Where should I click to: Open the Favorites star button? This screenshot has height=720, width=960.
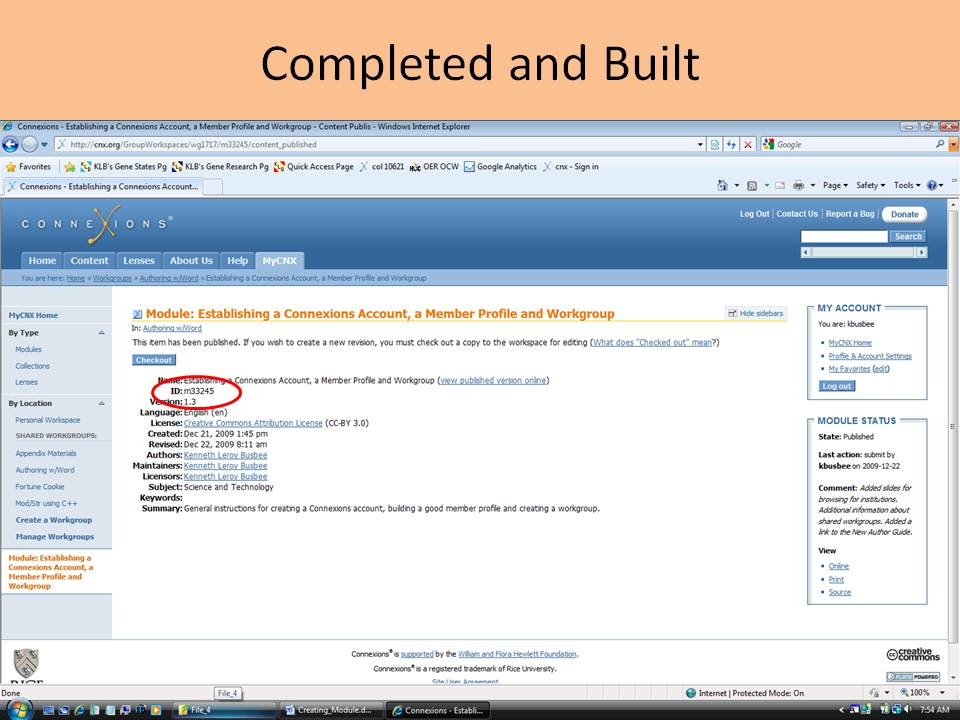click(x=28, y=167)
